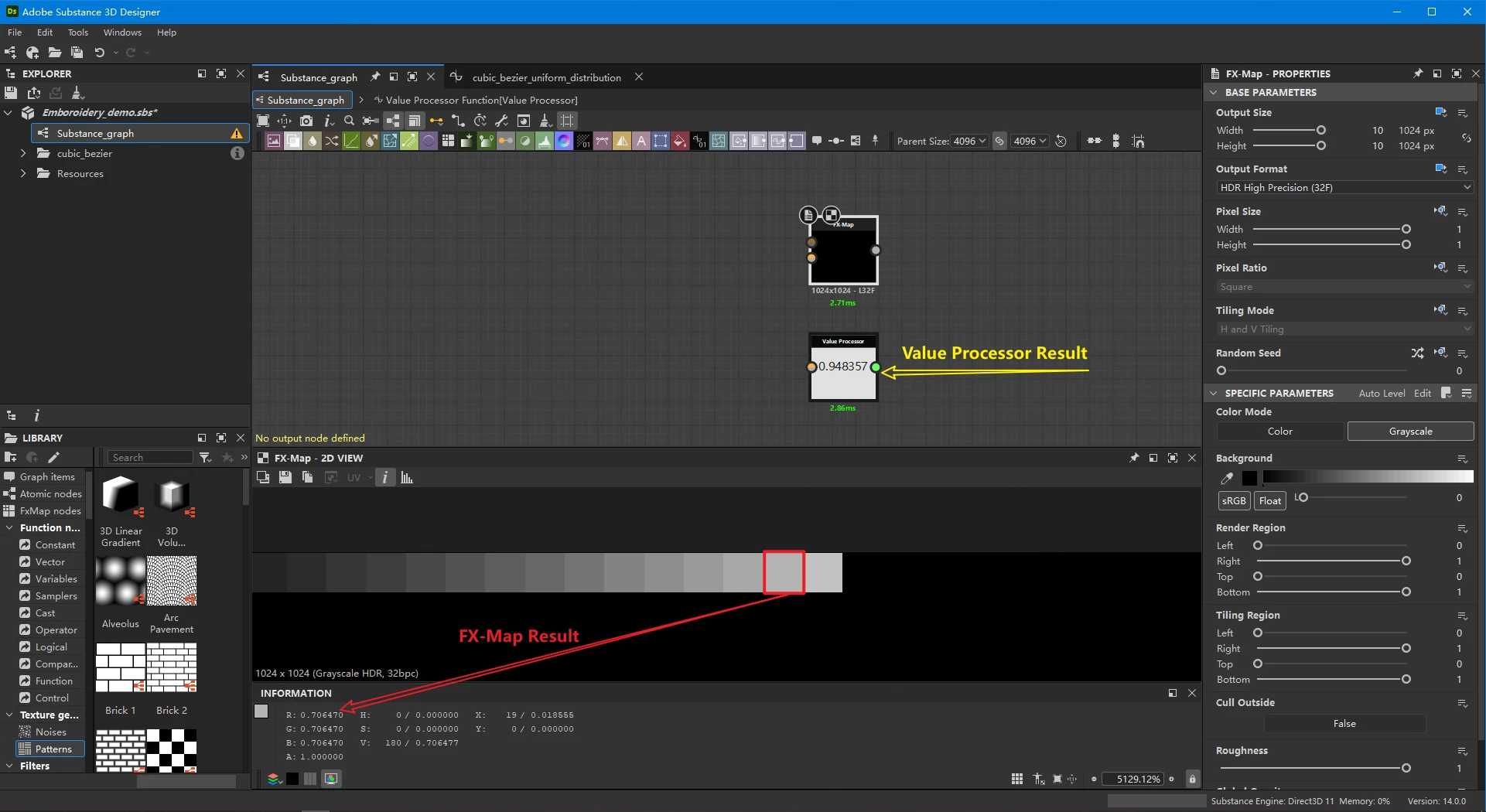The image size is (1486, 812).
Task: Open the Edit menu
Action: pyautogui.click(x=45, y=32)
